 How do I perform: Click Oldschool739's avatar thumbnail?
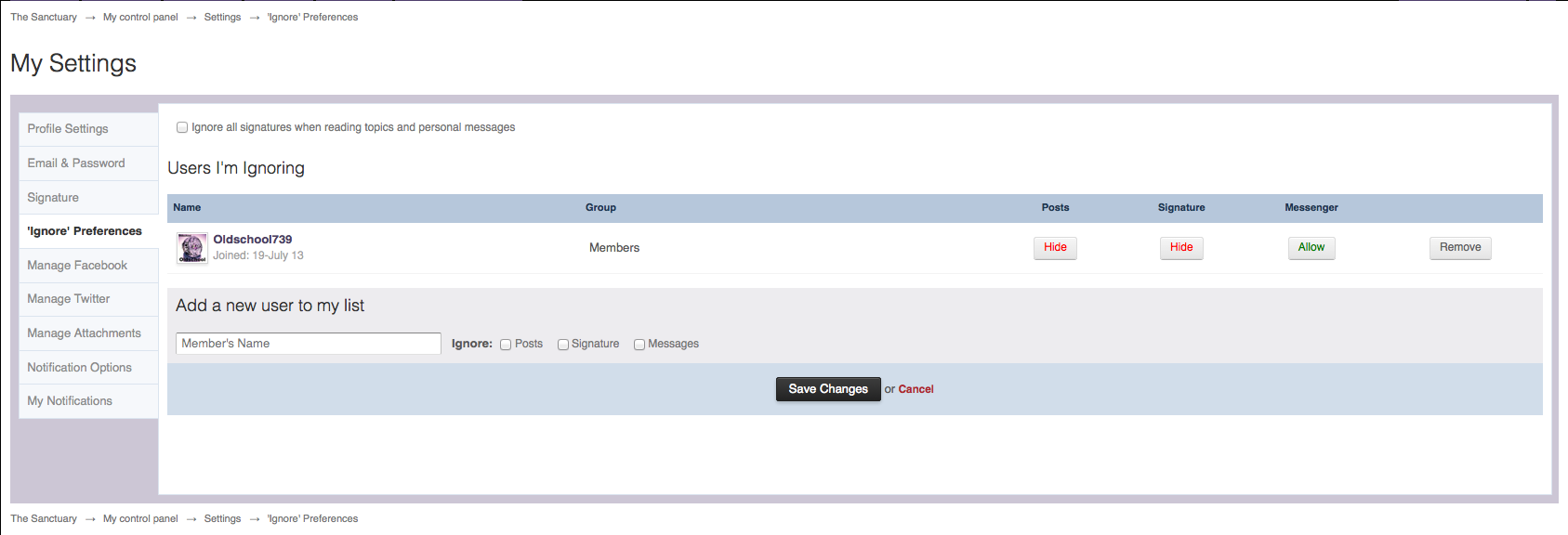point(192,248)
